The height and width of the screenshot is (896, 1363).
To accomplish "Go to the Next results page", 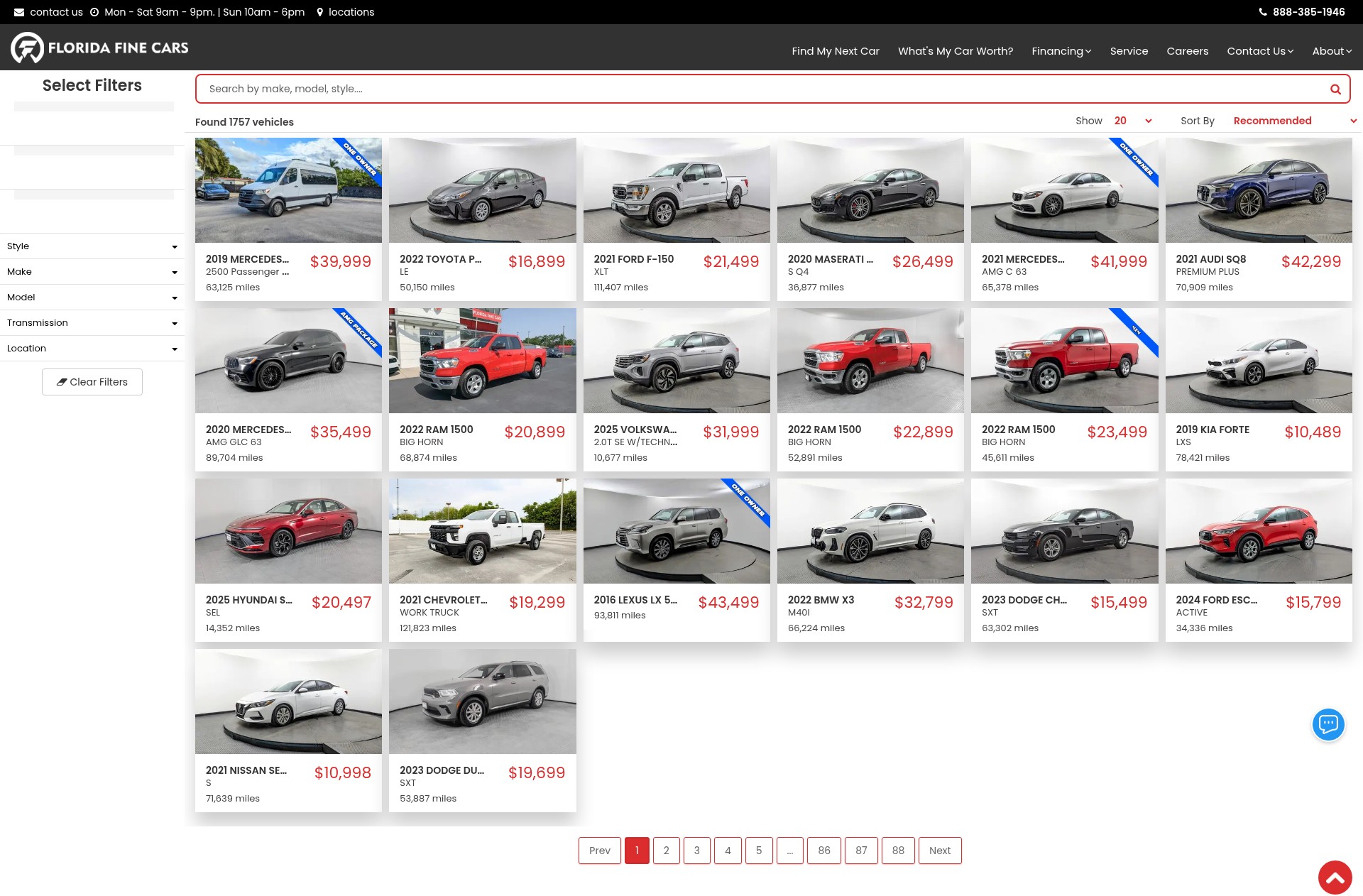I will (x=940, y=851).
